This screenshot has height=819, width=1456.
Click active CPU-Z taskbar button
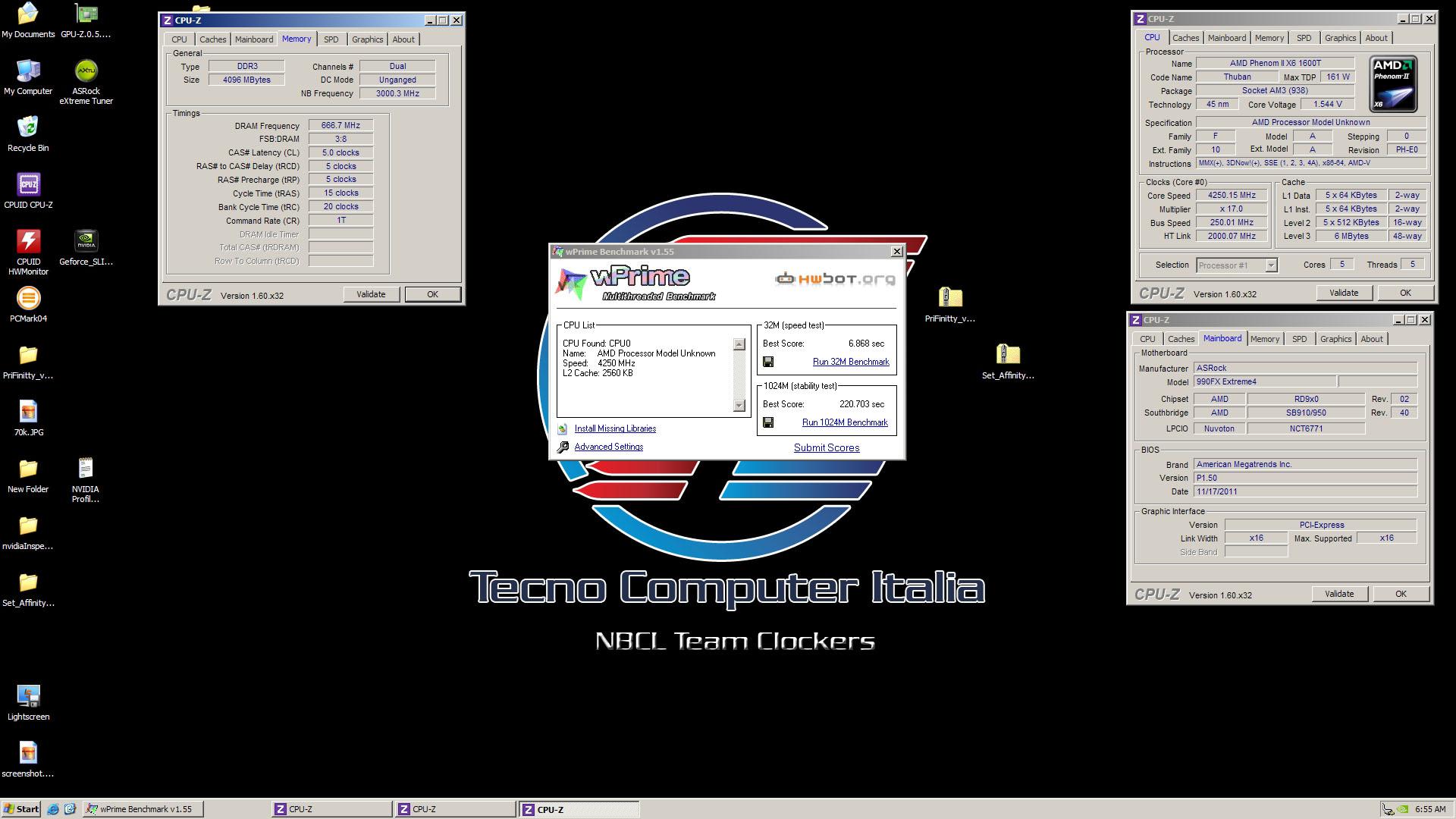click(x=580, y=809)
